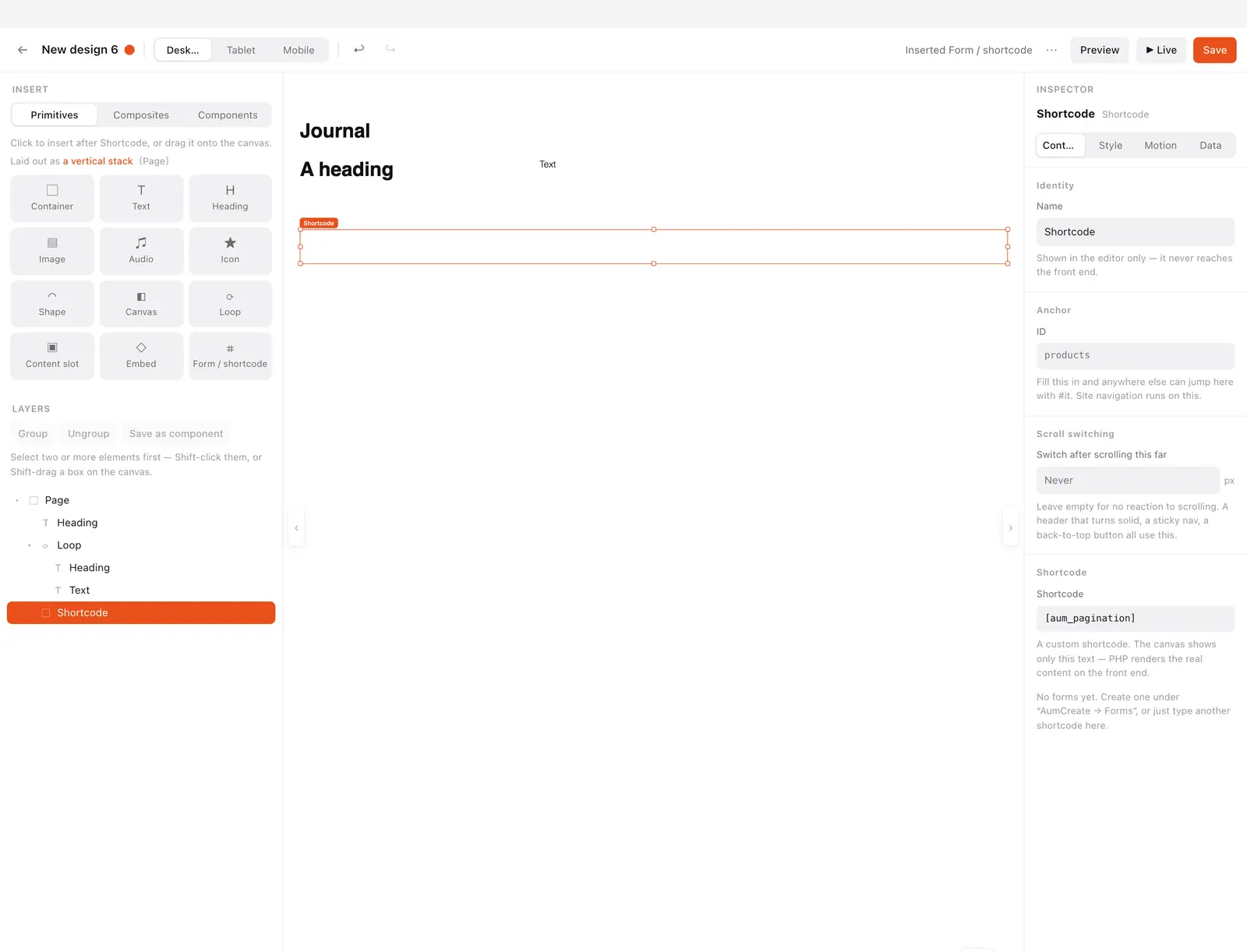This screenshot has height=952, width=1247.
Task: Go back using the left arrow icon
Action: [x=23, y=50]
